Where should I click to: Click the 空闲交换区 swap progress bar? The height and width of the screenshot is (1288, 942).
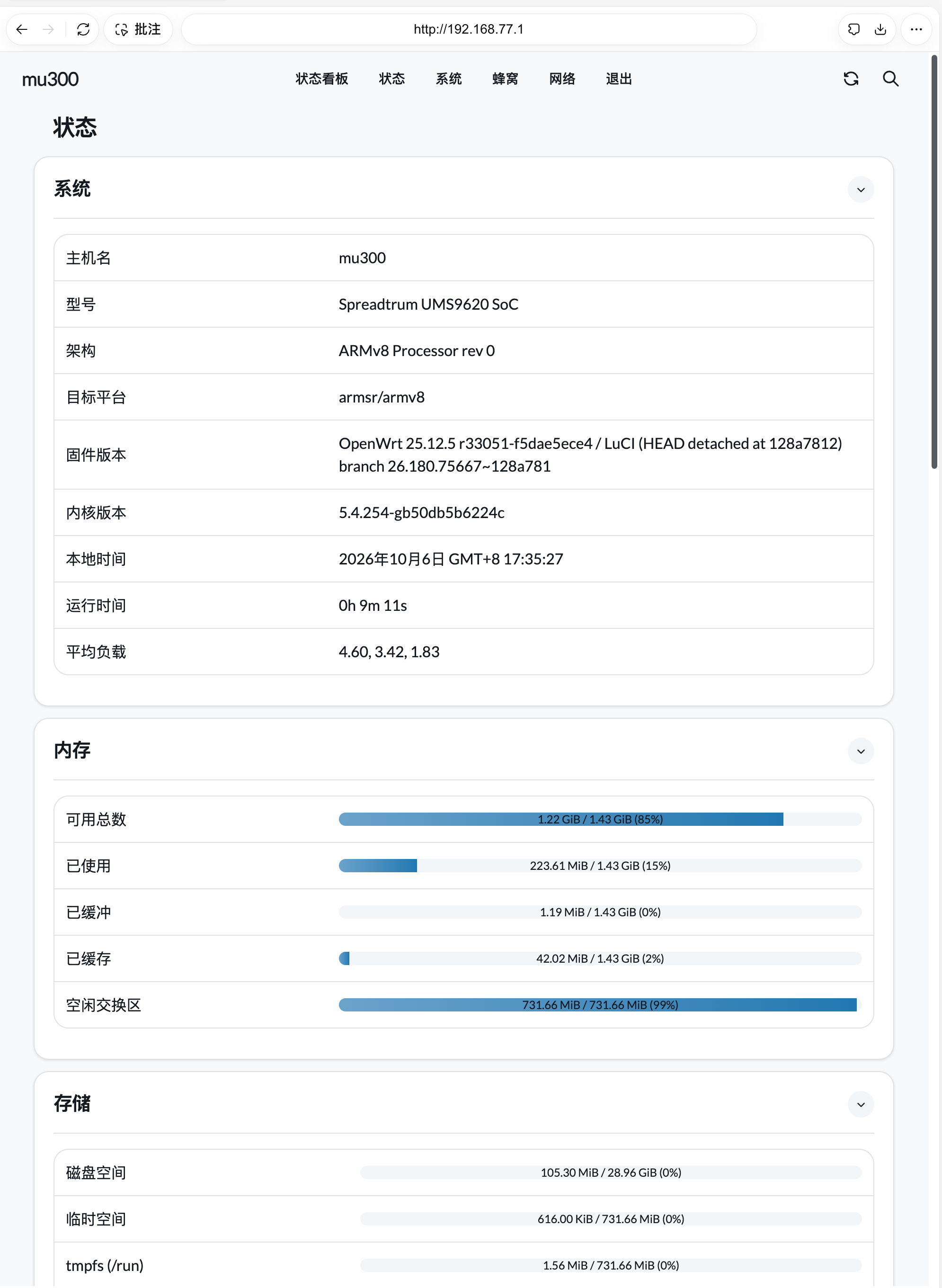(x=600, y=1004)
